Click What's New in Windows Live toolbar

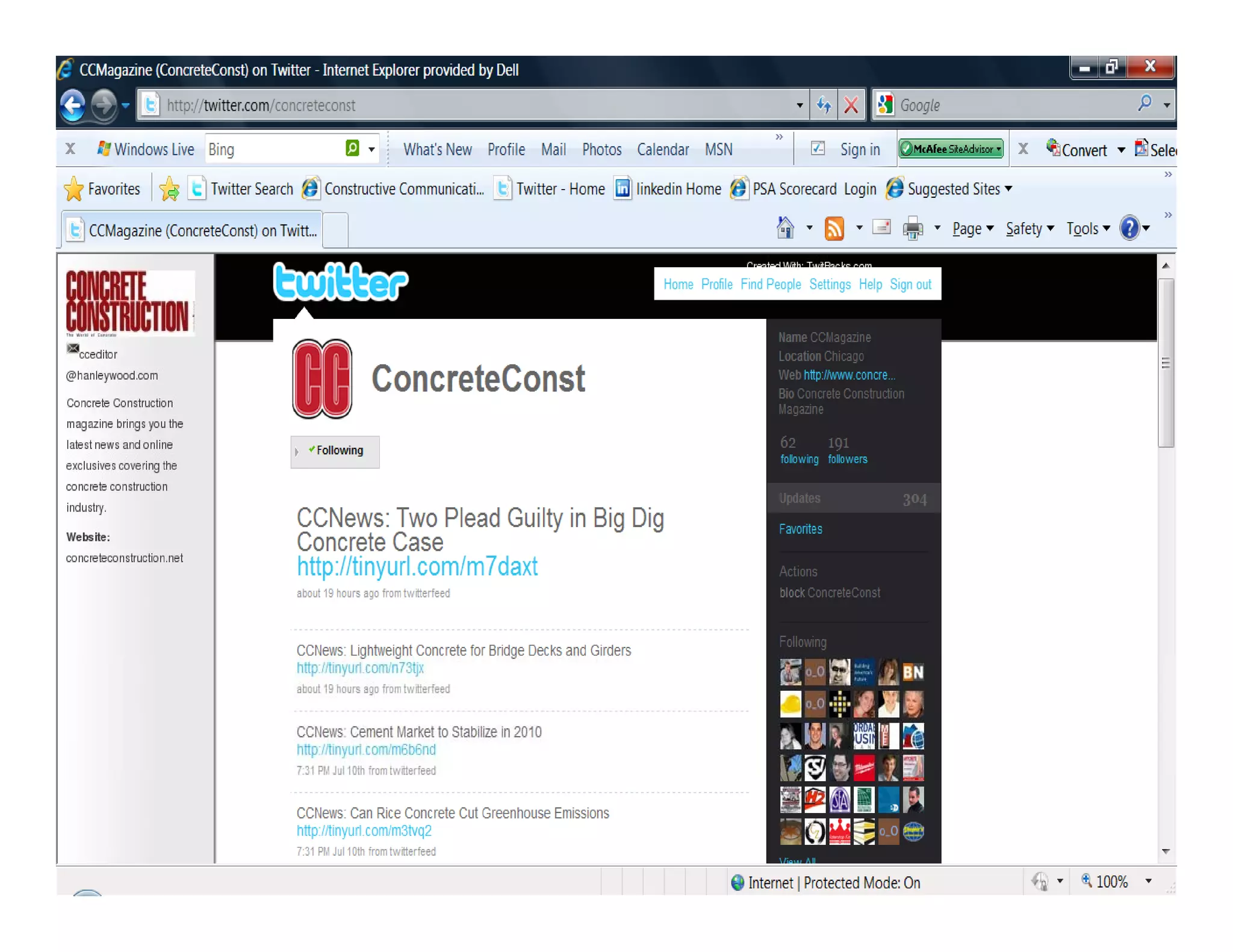coord(437,149)
